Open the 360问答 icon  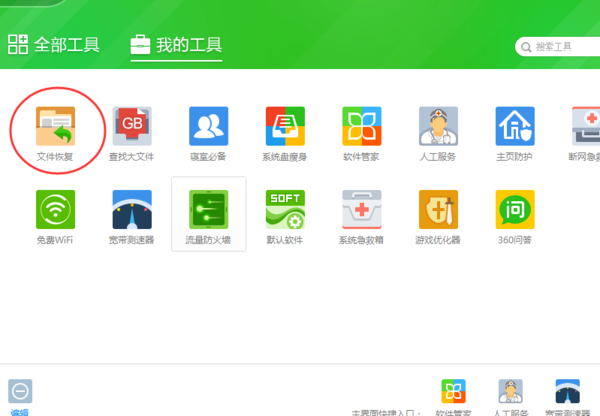pyautogui.click(x=515, y=210)
